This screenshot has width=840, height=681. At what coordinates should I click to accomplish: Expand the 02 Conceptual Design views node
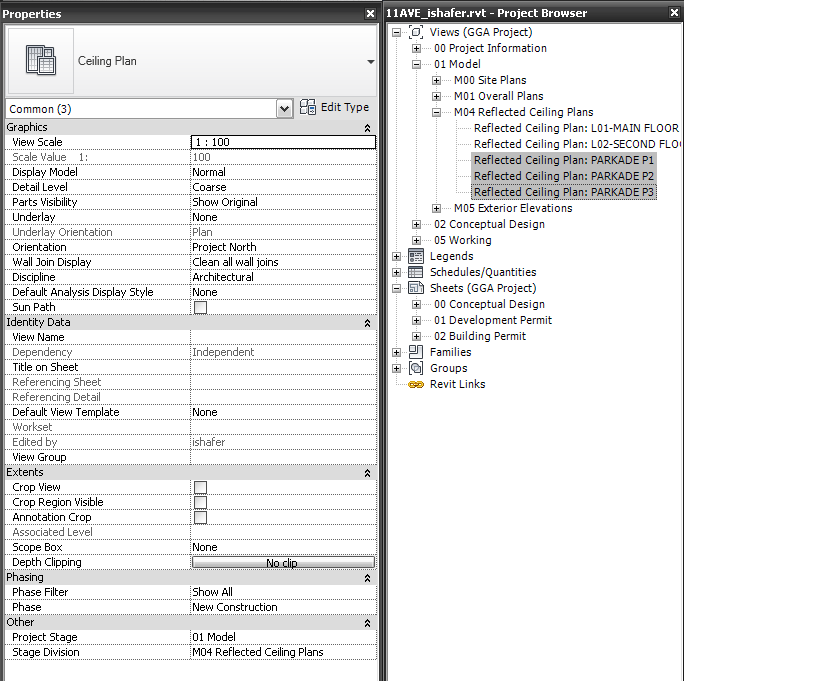pyautogui.click(x=416, y=224)
